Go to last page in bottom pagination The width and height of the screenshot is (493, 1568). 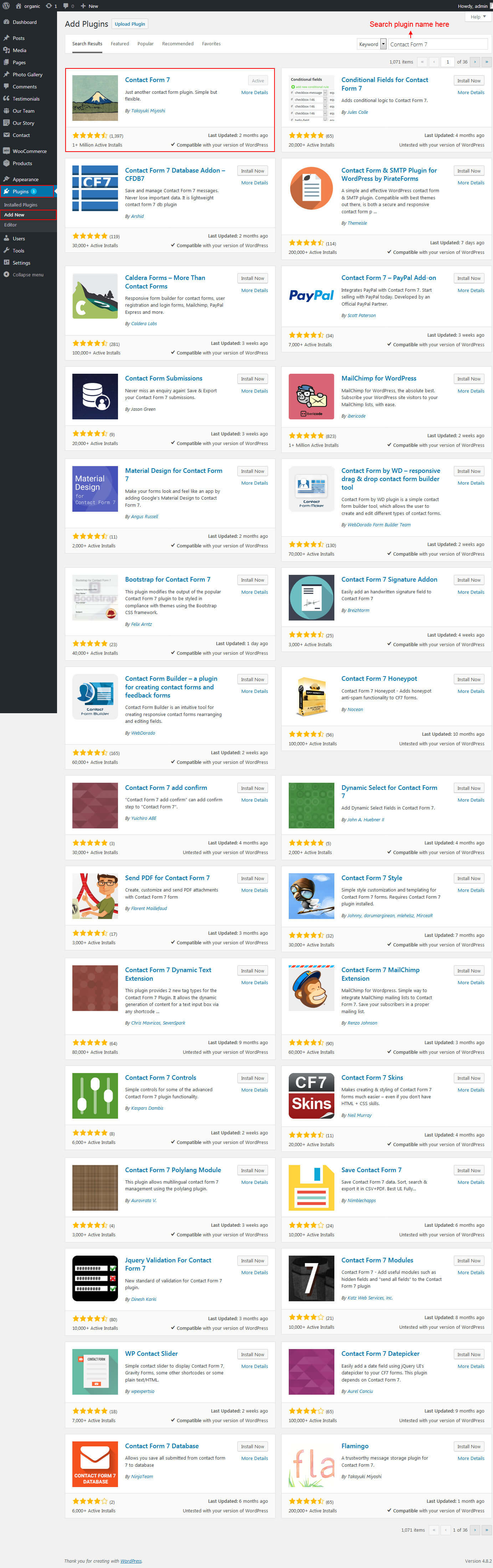pos(486,1529)
